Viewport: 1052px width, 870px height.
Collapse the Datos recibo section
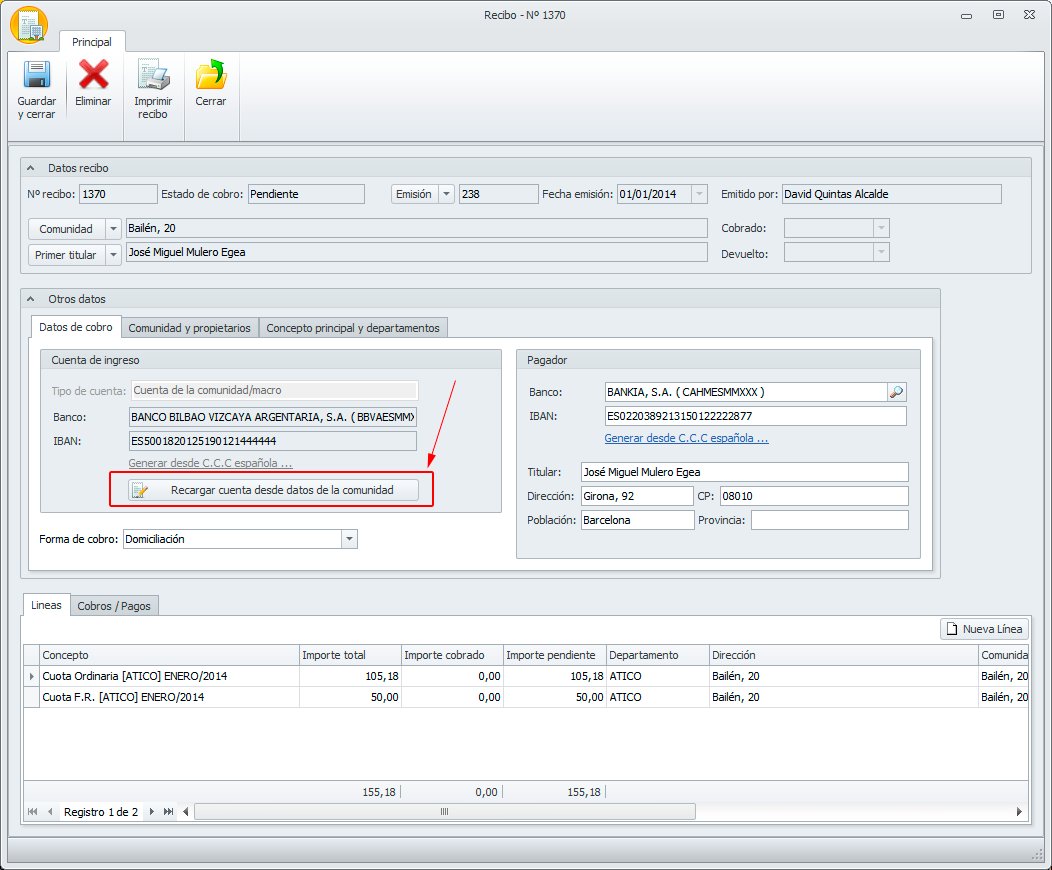(x=31, y=168)
